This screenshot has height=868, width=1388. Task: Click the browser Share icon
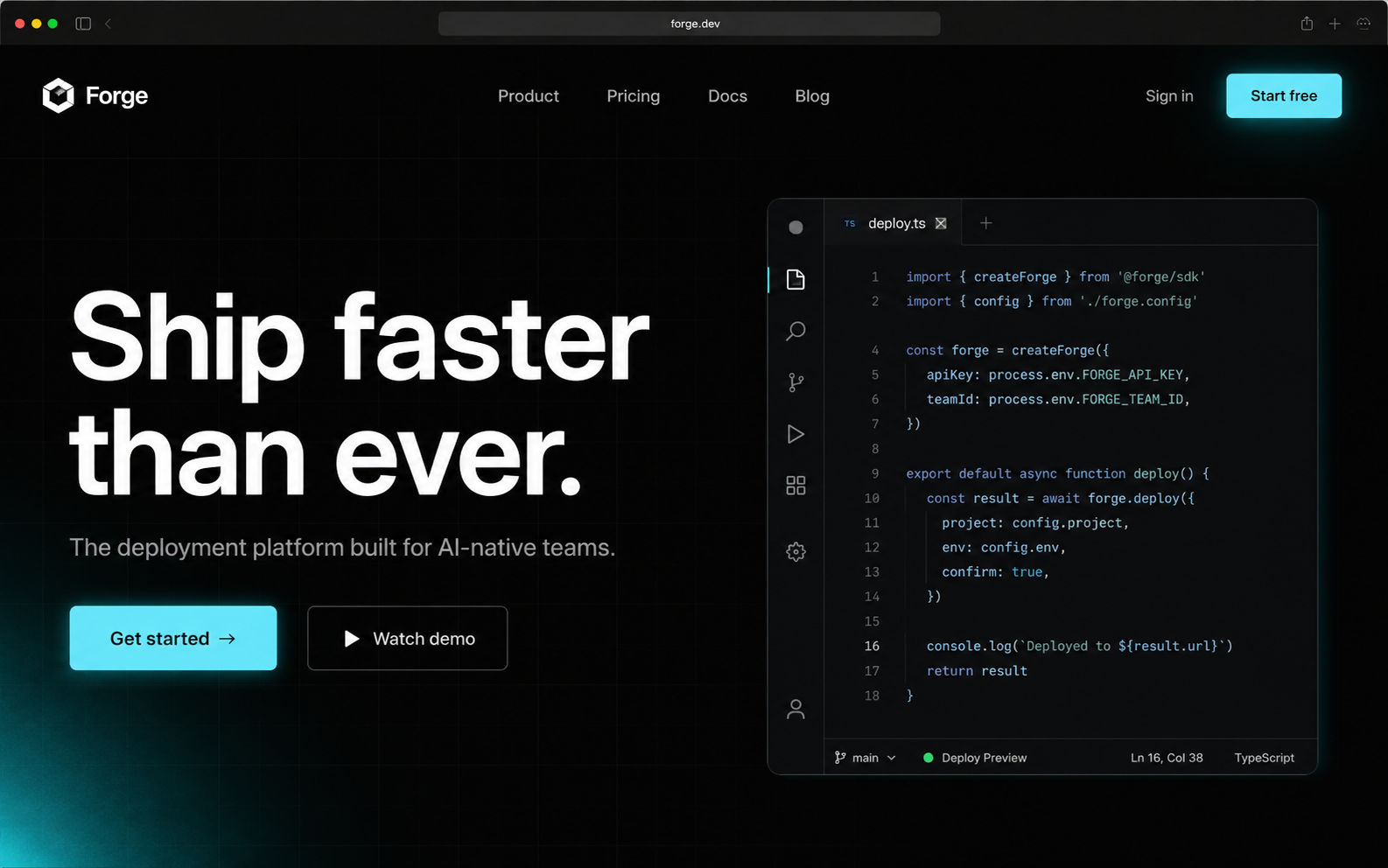(x=1307, y=24)
